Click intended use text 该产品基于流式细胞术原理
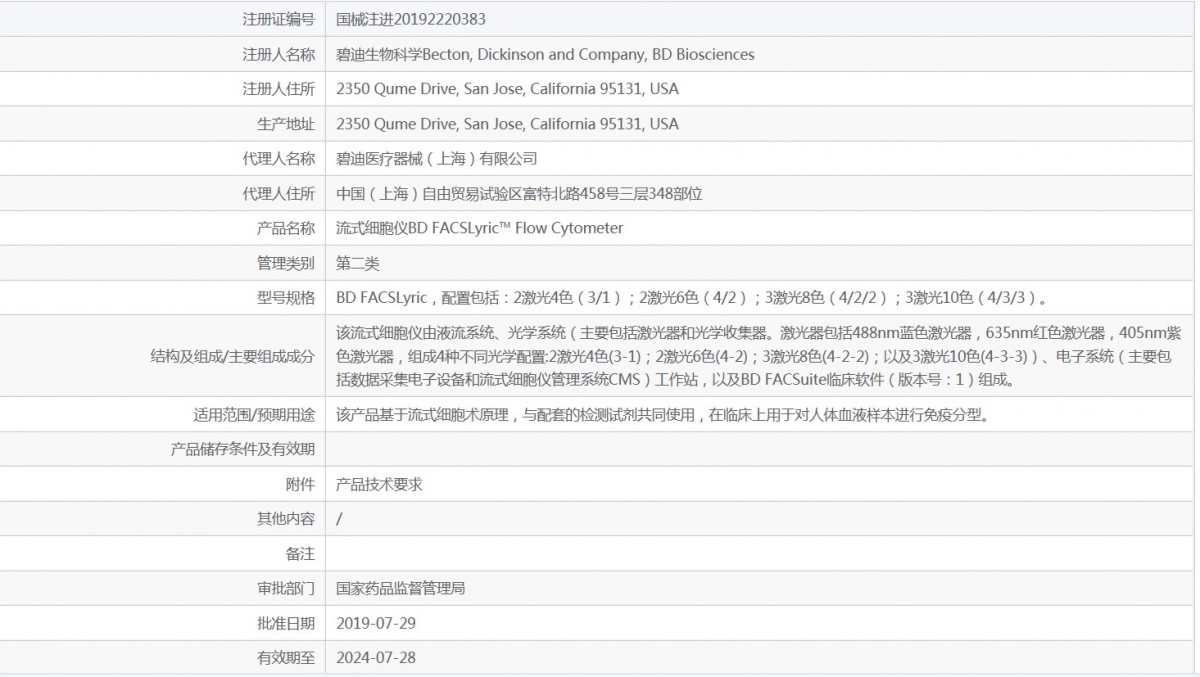Screen dimensions: 1200x677 click(664, 414)
